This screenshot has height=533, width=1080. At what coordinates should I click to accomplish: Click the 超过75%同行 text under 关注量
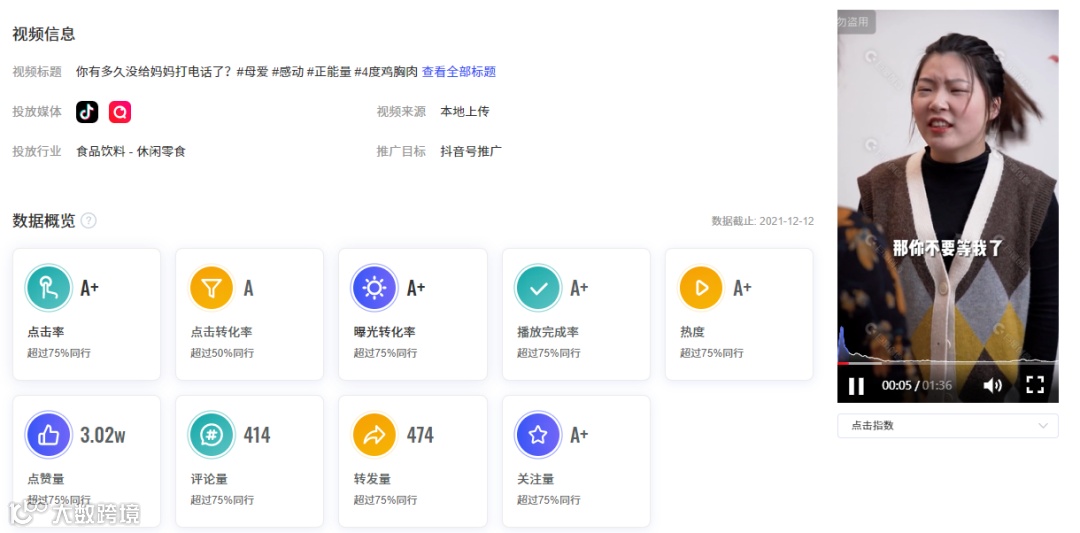[549, 500]
